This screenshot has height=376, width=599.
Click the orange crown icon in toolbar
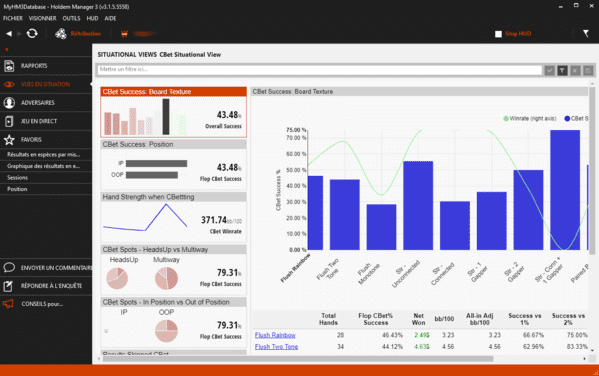click(x=124, y=34)
